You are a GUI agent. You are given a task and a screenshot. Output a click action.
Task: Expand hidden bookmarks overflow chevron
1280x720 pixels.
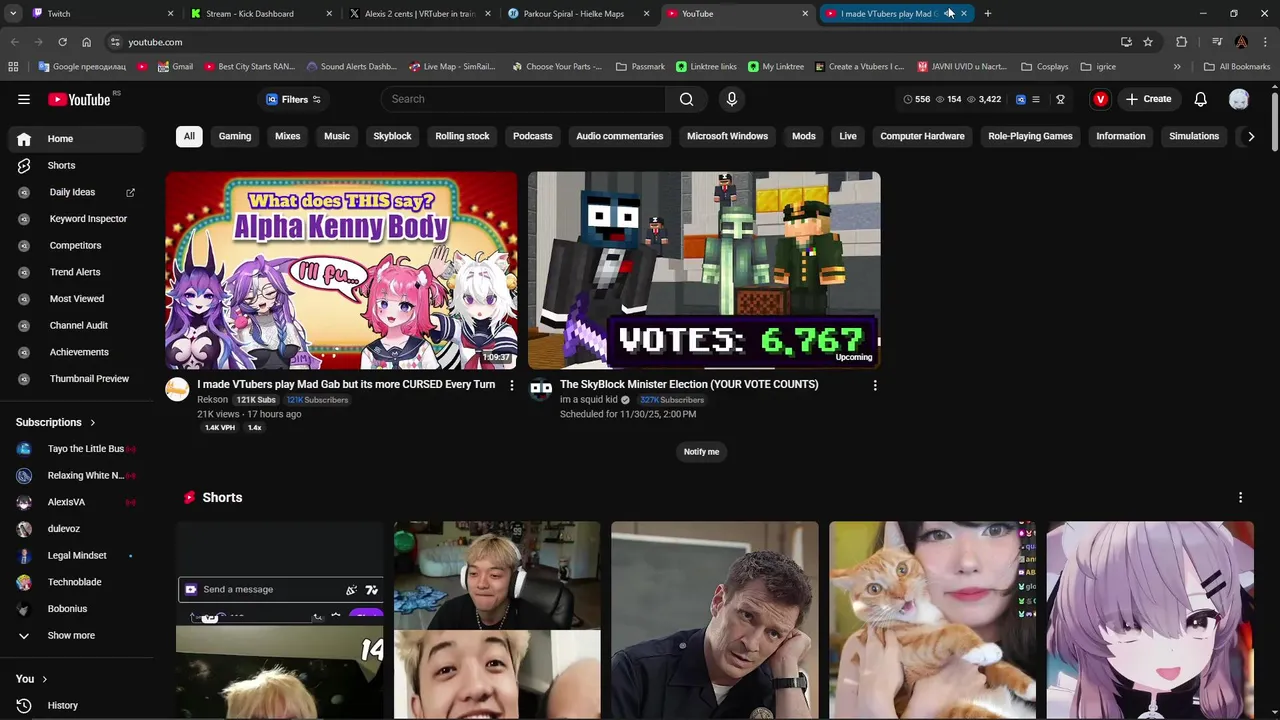[1177, 67]
